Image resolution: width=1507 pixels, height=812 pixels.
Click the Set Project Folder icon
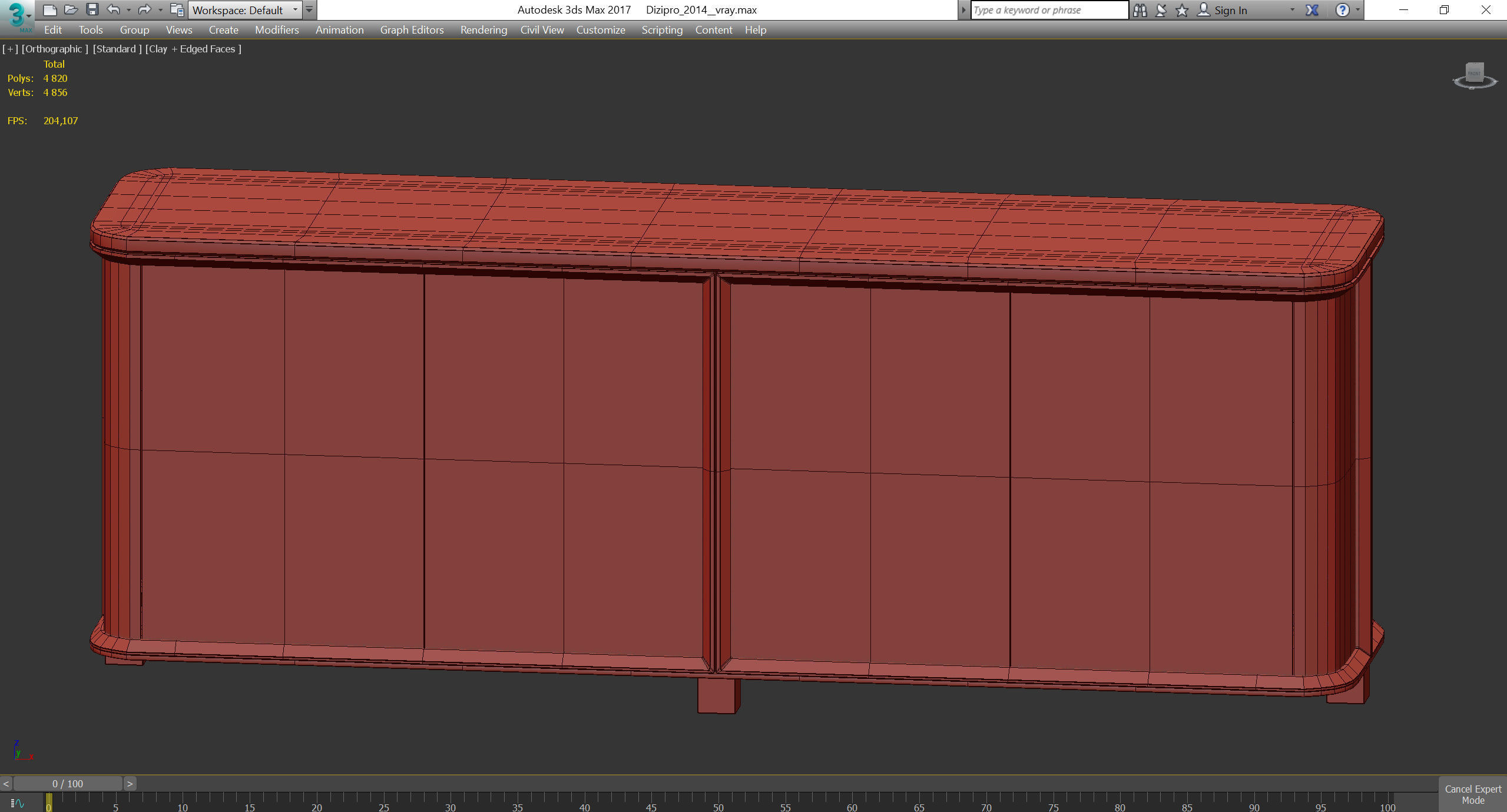[176, 9]
